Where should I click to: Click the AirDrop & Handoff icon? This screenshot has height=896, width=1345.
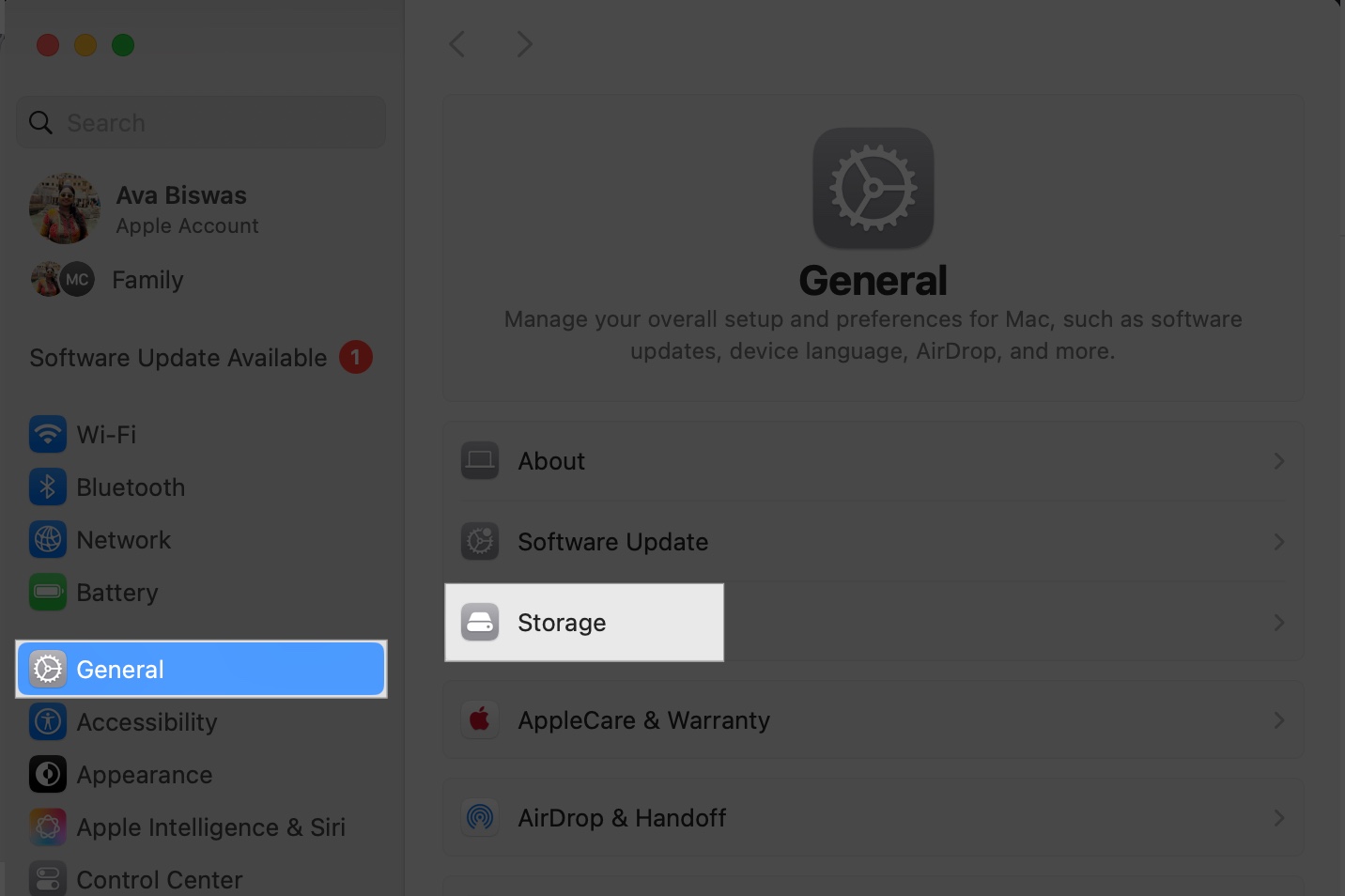[x=480, y=817]
